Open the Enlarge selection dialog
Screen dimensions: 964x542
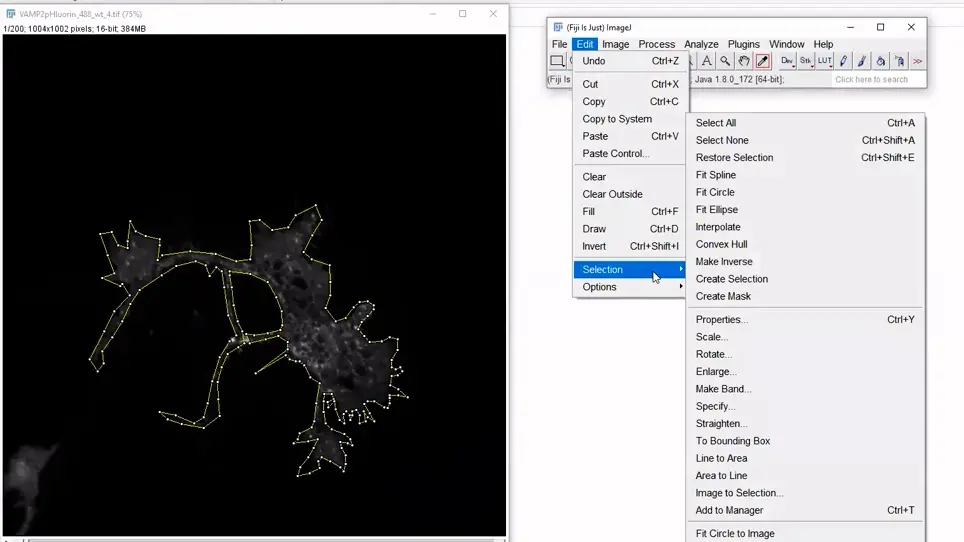click(805, 371)
